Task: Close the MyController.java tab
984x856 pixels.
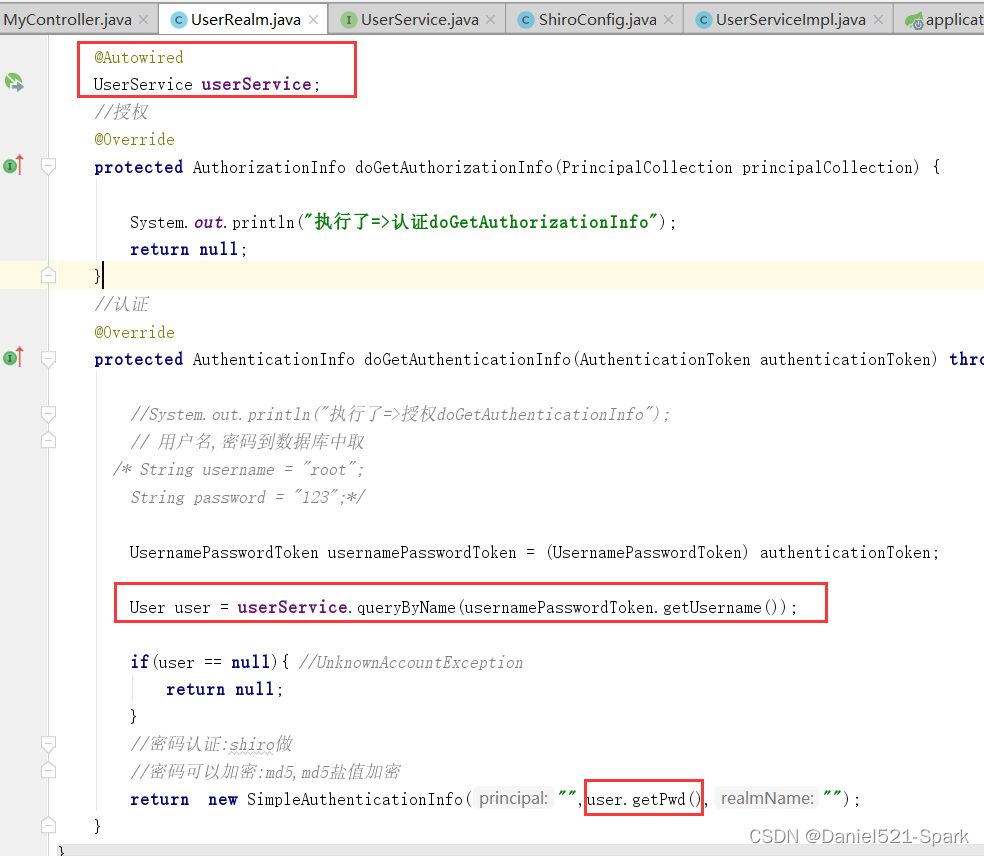Action: click(x=144, y=20)
